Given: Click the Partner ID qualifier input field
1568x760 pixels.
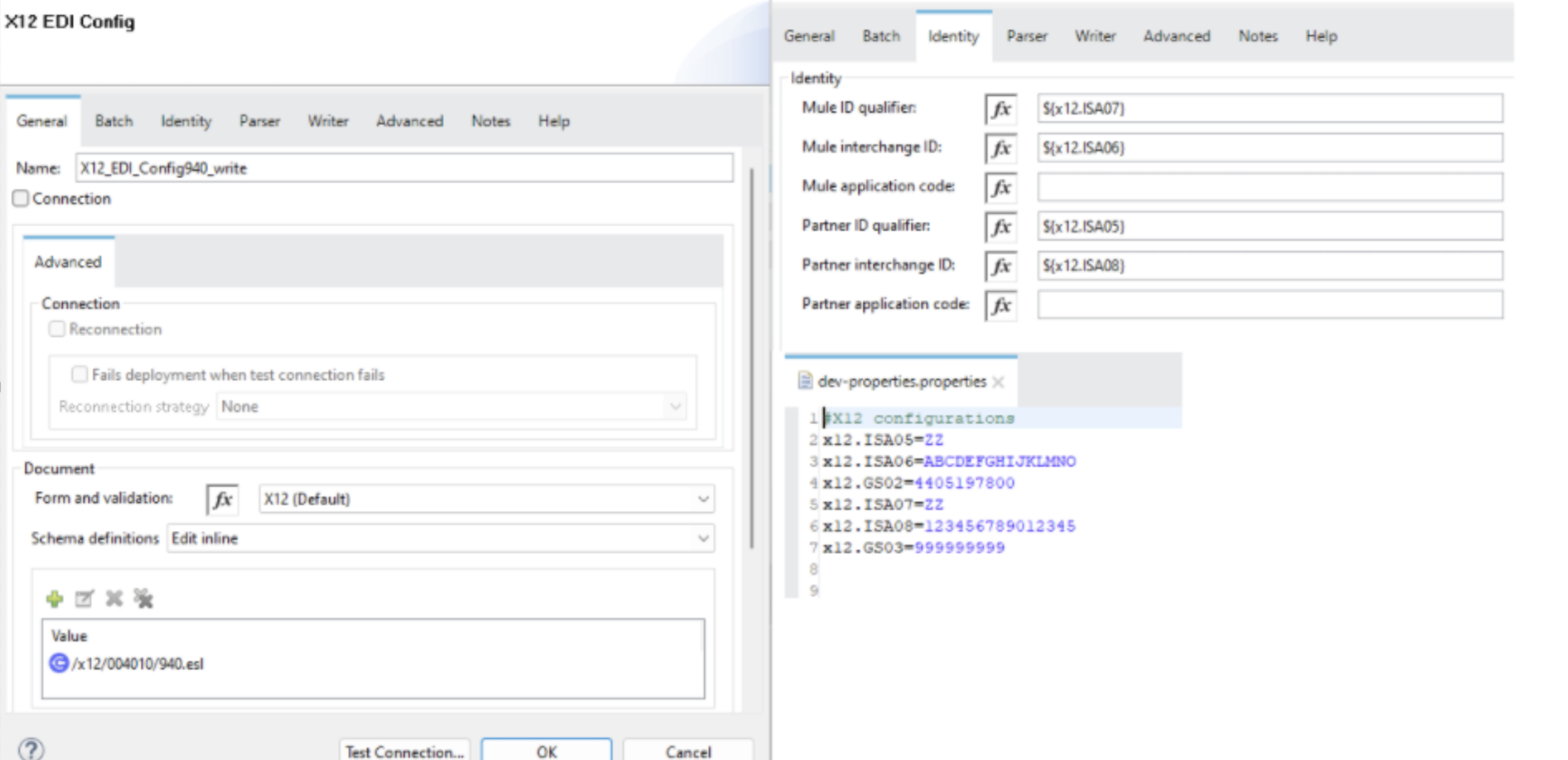Looking at the screenshot, I should [x=1270, y=227].
